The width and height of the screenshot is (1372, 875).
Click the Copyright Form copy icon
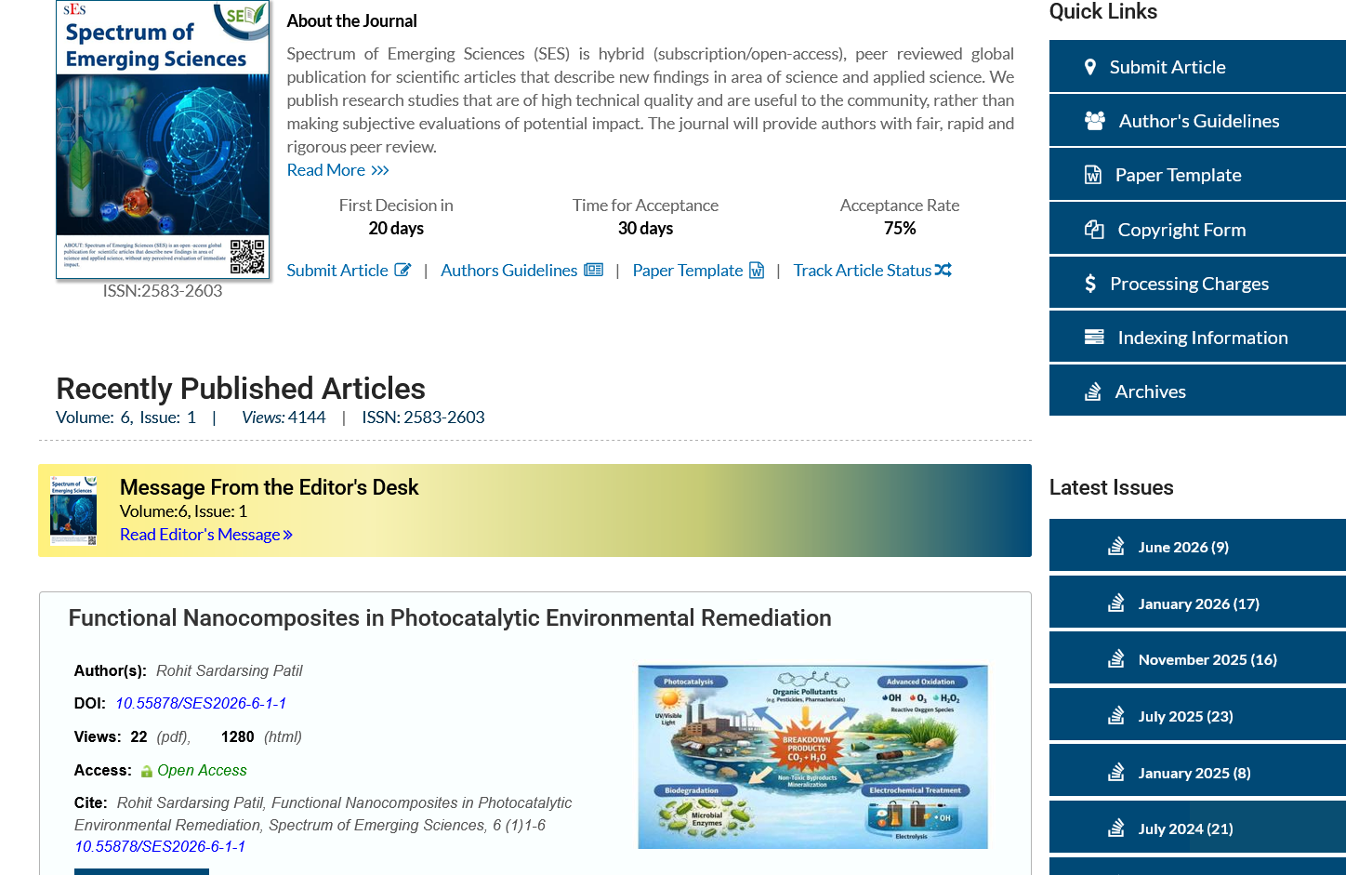1094,230
